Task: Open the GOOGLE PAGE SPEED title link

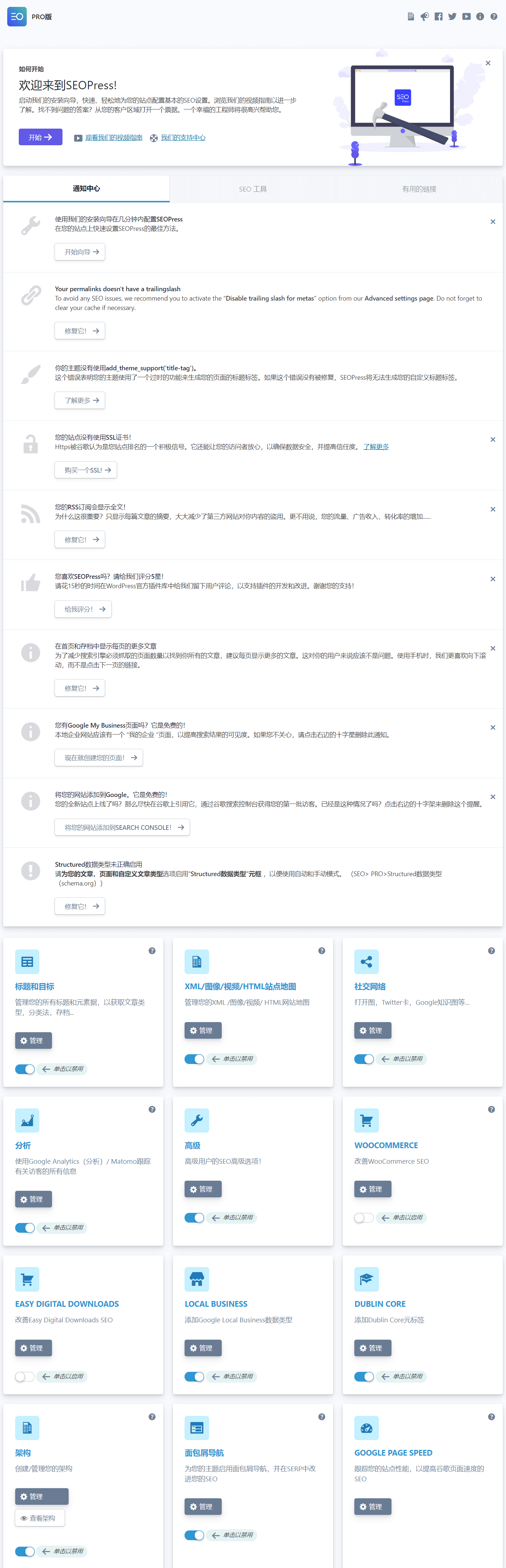Action: pos(393,1453)
